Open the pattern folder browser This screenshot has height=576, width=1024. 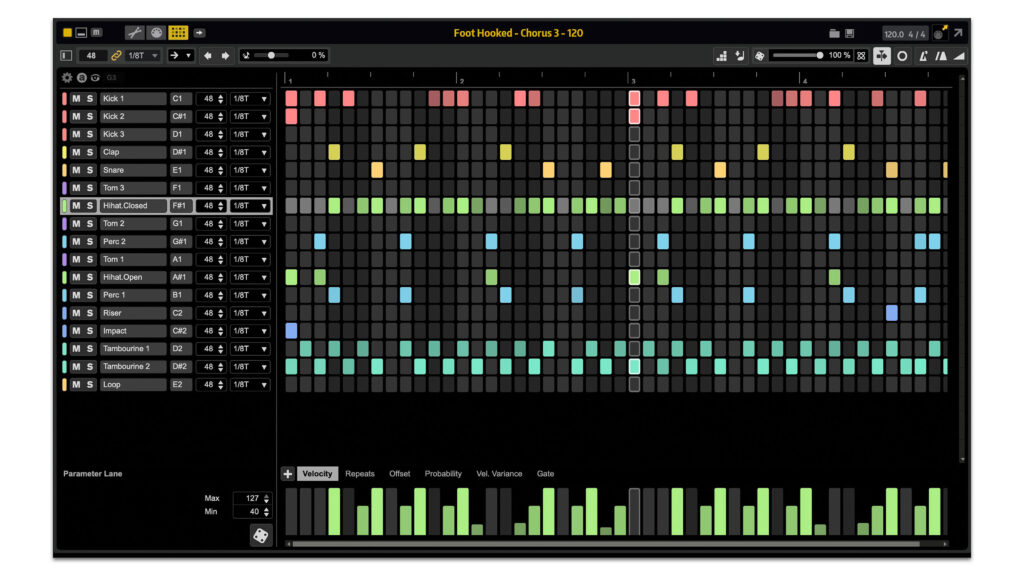tap(834, 33)
